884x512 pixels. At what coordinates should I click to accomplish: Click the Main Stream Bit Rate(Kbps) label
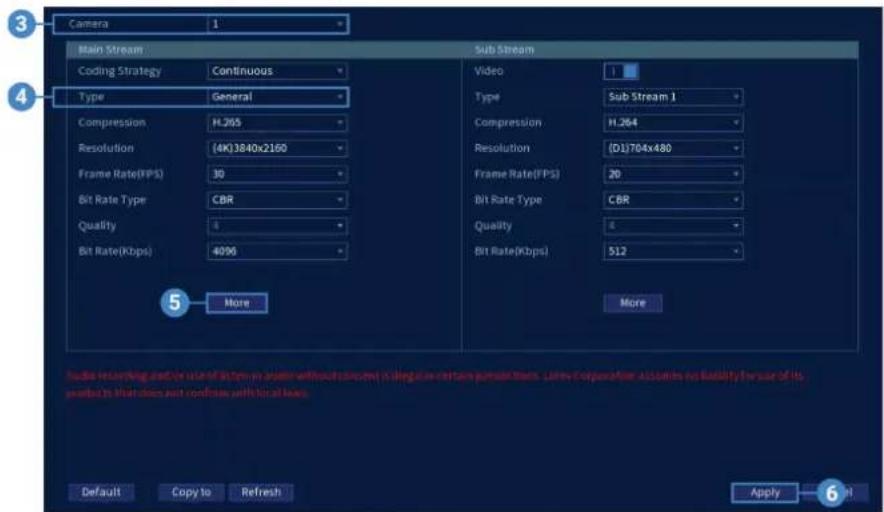pos(115,251)
